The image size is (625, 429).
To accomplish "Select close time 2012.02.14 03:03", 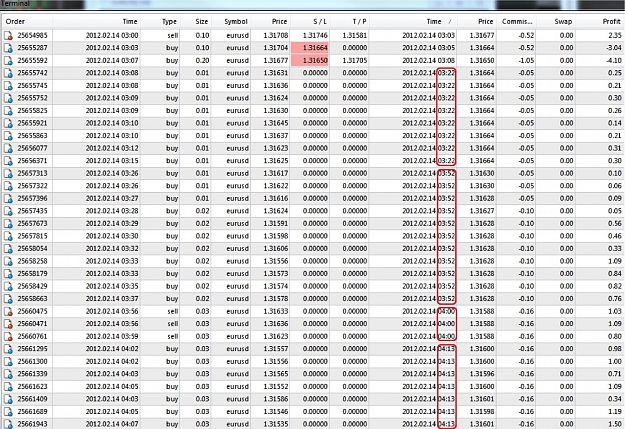I will pos(428,35).
